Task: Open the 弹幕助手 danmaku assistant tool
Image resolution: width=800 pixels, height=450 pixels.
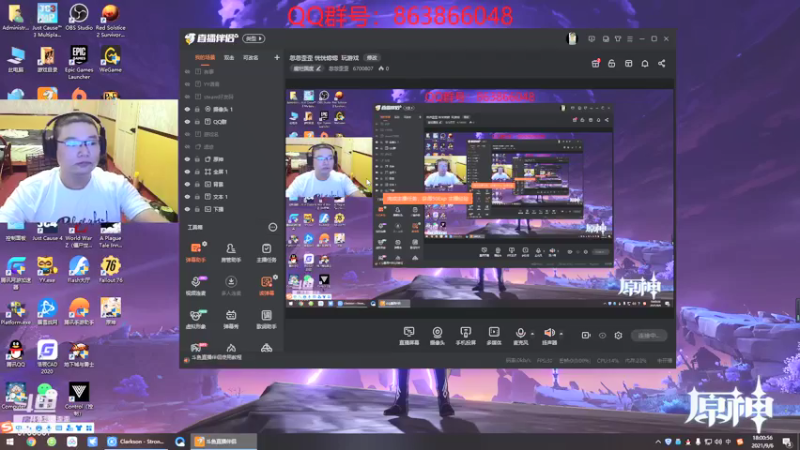Action: tap(196, 252)
